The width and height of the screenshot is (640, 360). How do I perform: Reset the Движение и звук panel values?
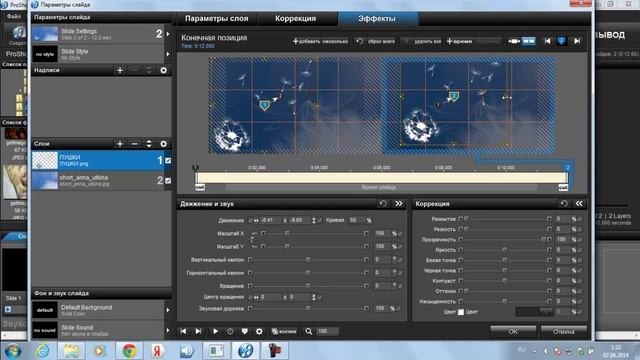[383, 204]
